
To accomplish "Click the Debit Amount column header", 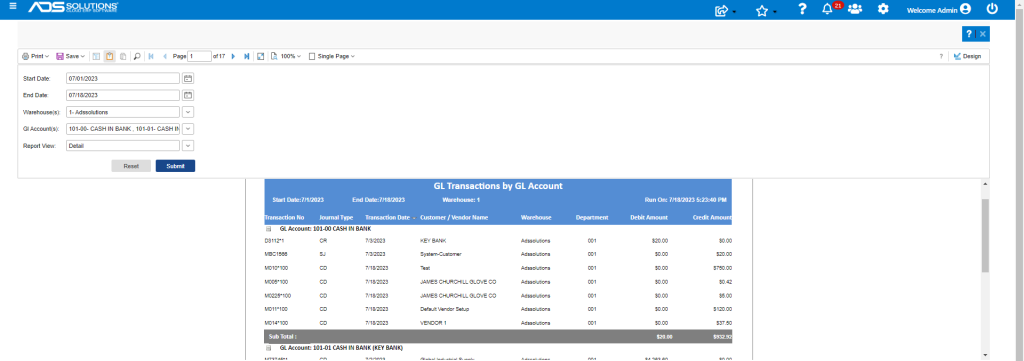I will point(649,217).
